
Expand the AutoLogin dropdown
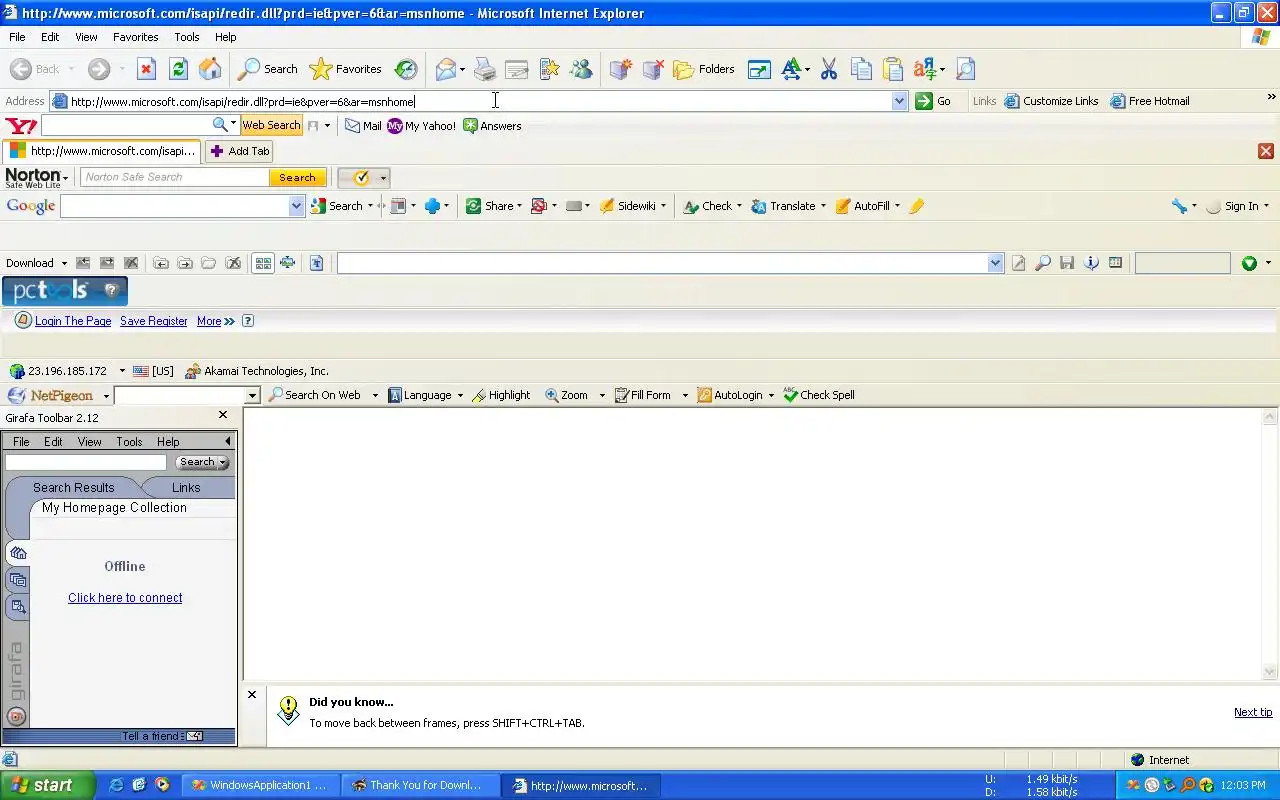(771, 395)
